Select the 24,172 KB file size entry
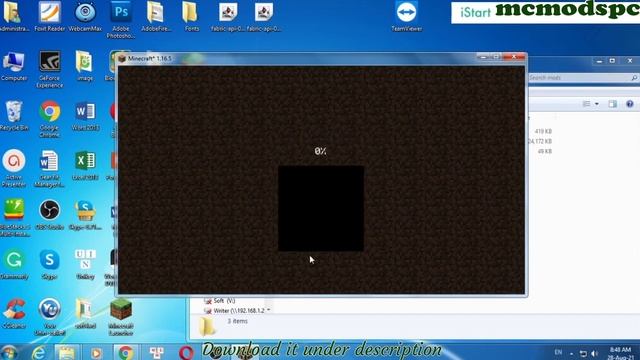Viewport: 640px width, 360px height. [x=540, y=141]
